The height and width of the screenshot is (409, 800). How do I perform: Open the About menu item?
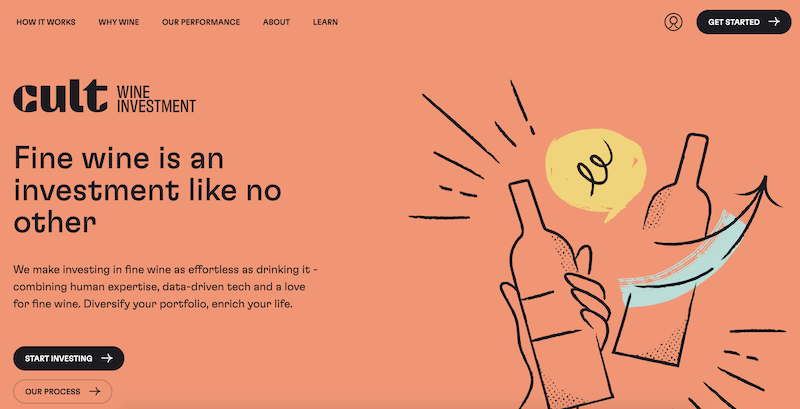[277, 22]
